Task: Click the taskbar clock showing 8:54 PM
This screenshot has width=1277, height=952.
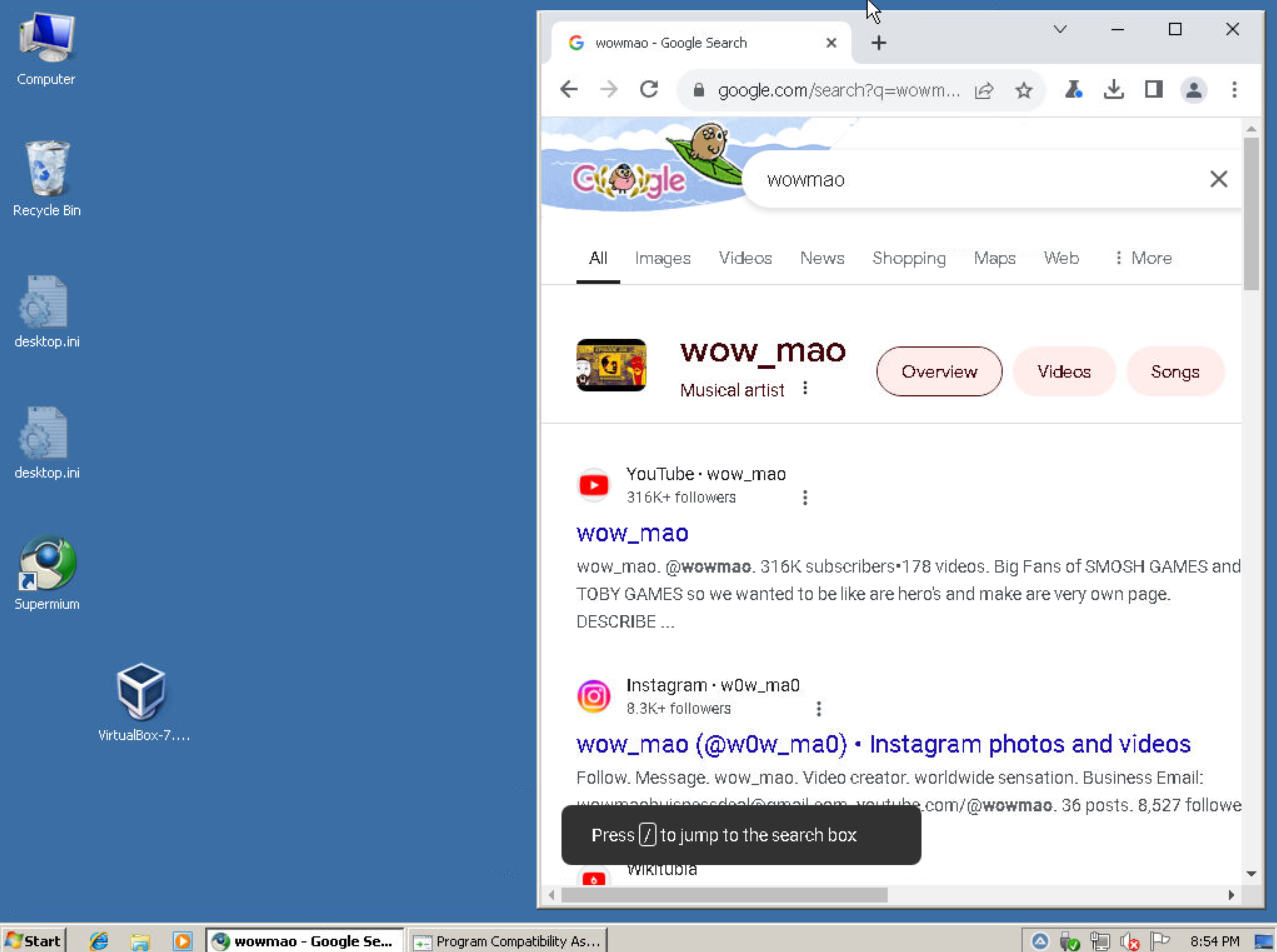Action: click(x=1215, y=941)
